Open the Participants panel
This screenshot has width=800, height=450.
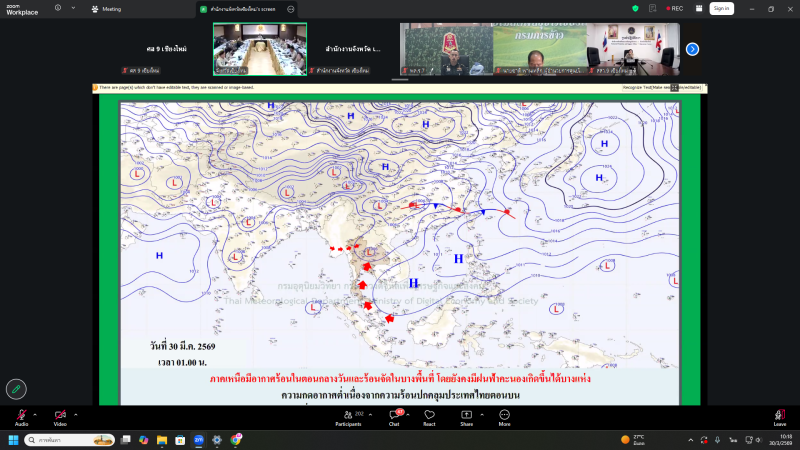pos(348,416)
